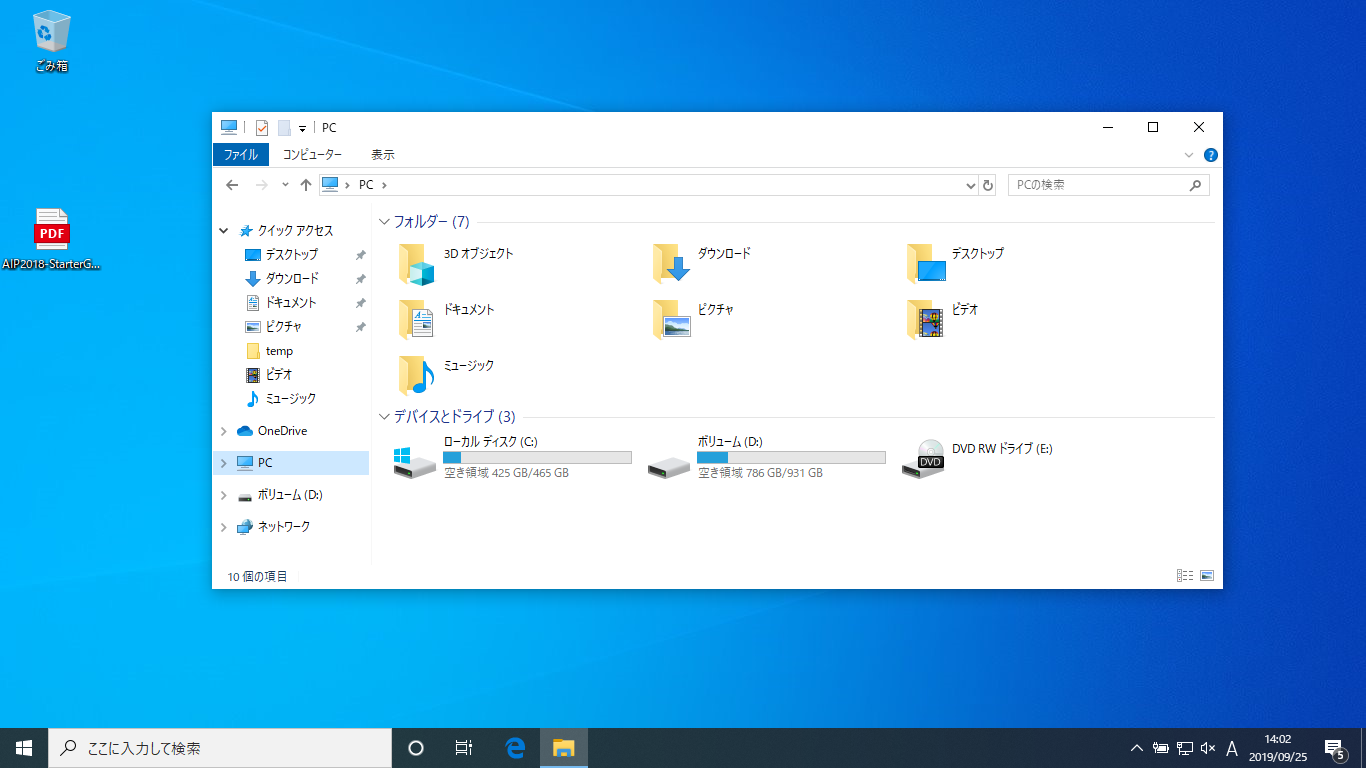Screen dimensions: 1366x768
Task: Collapse the フォルダー (7) group
Action: click(x=384, y=222)
